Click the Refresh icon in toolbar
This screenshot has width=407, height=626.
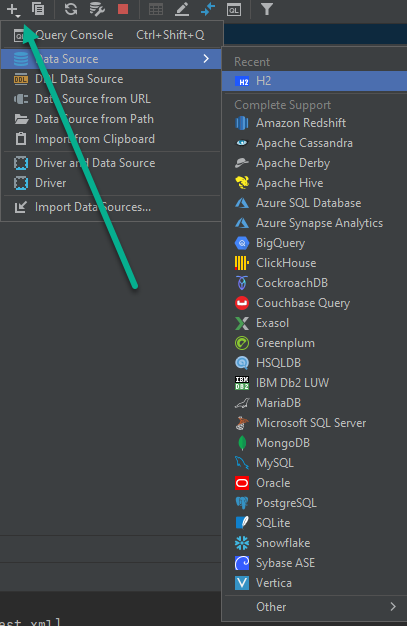click(71, 9)
